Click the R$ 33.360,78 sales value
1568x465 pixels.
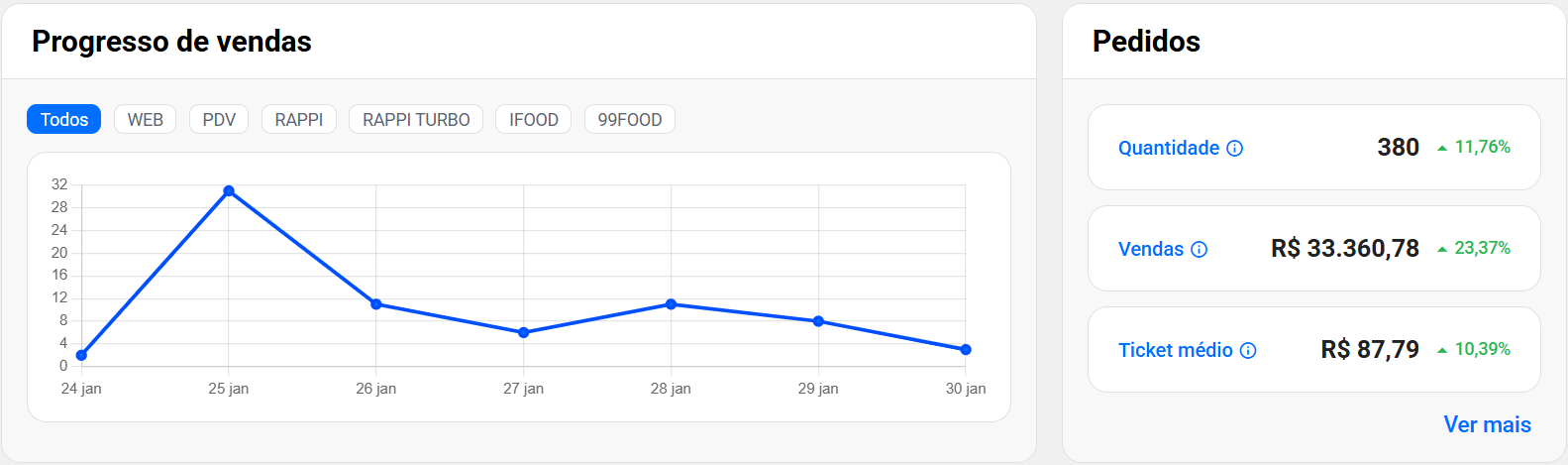point(1345,249)
